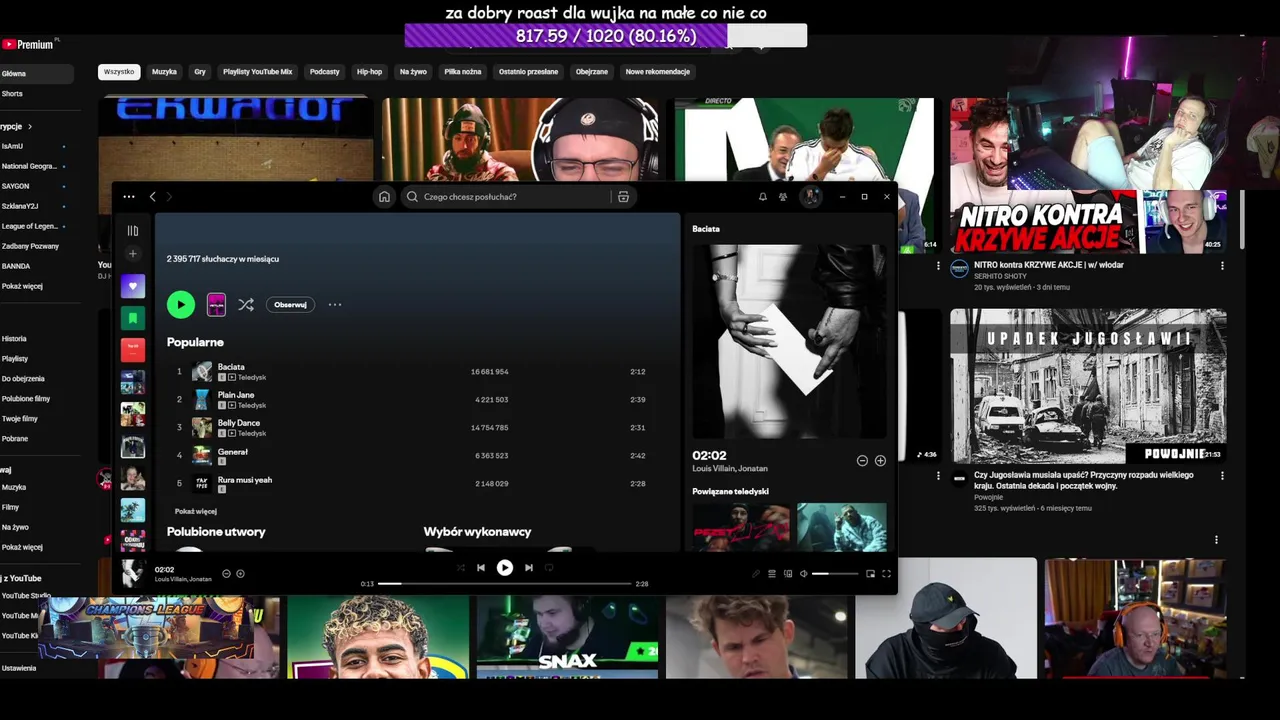Go to the Spotify home screen
This screenshot has height=720, width=1280.
(384, 197)
